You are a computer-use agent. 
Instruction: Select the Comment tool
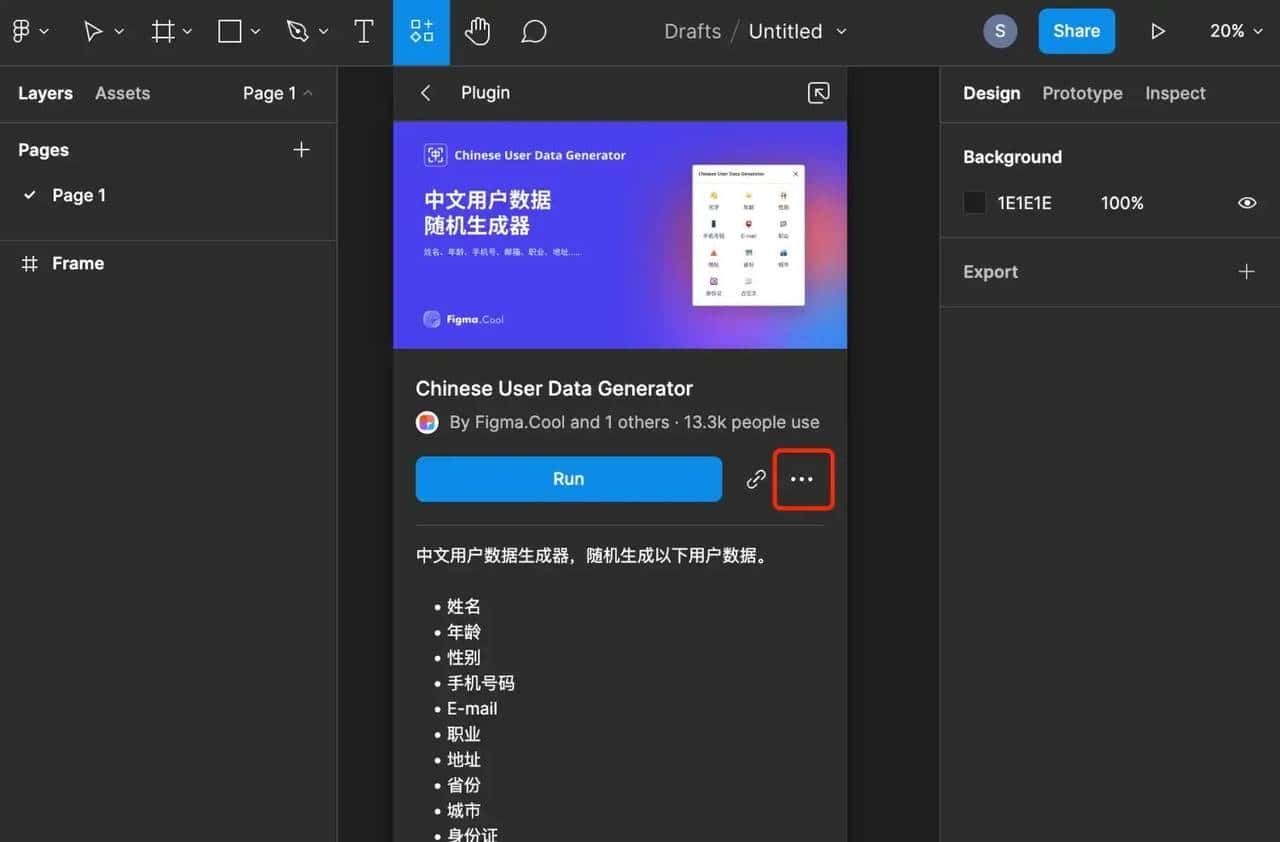click(x=534, y=32)
